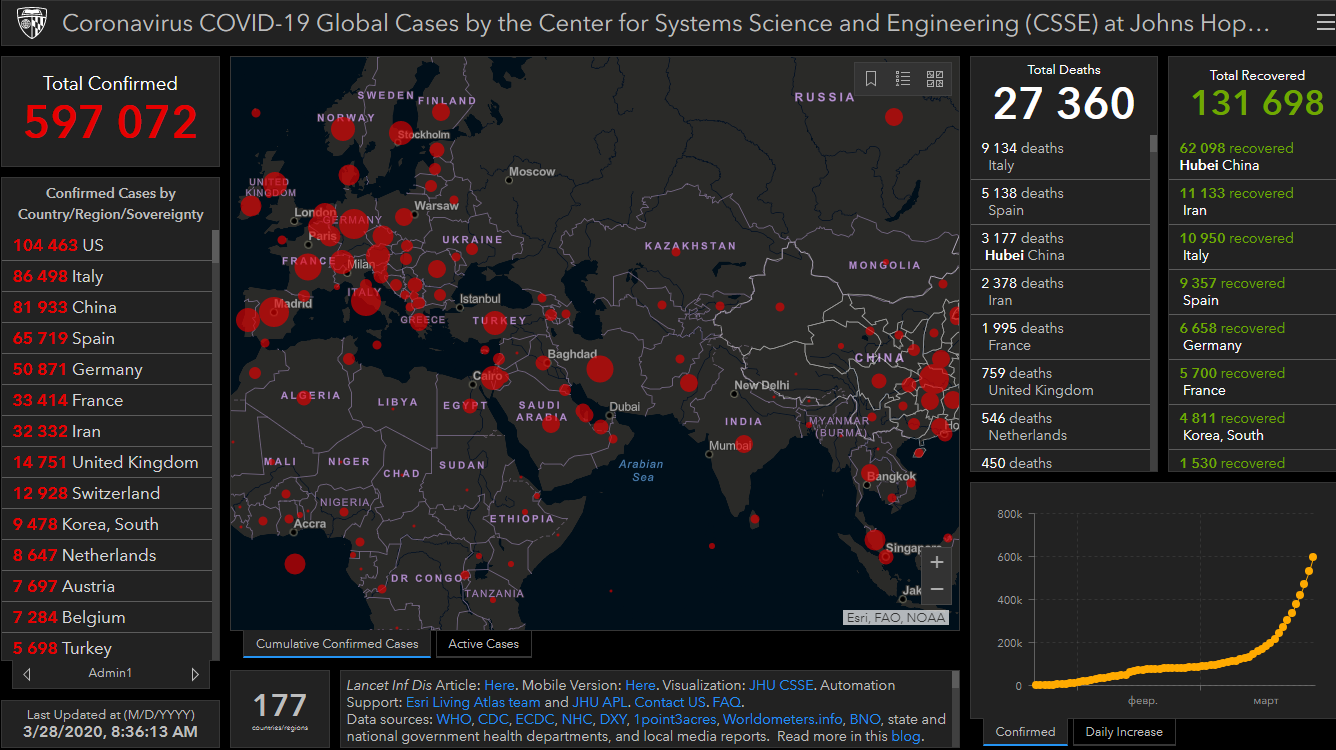The image size is (1336, 750).
Task: Open the Worldometers.info data source link
Action: click(x=783, y=719)
